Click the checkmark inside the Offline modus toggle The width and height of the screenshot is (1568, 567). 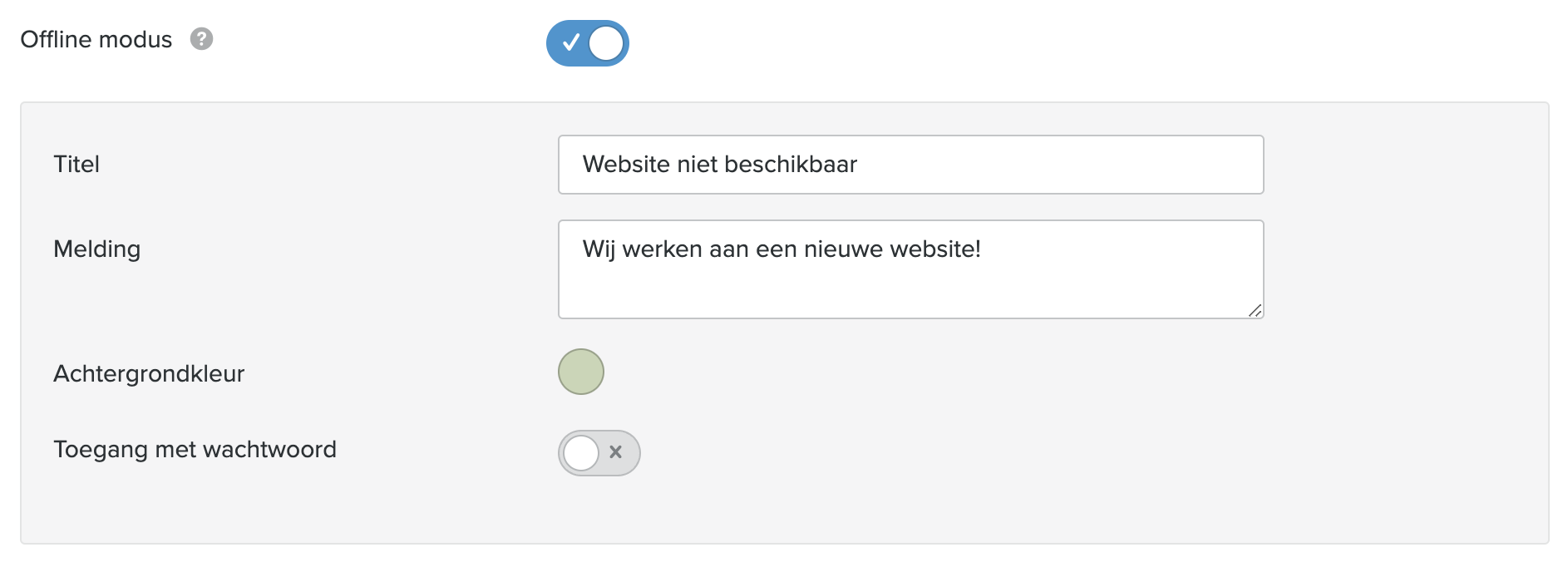(x=570, y=42)
